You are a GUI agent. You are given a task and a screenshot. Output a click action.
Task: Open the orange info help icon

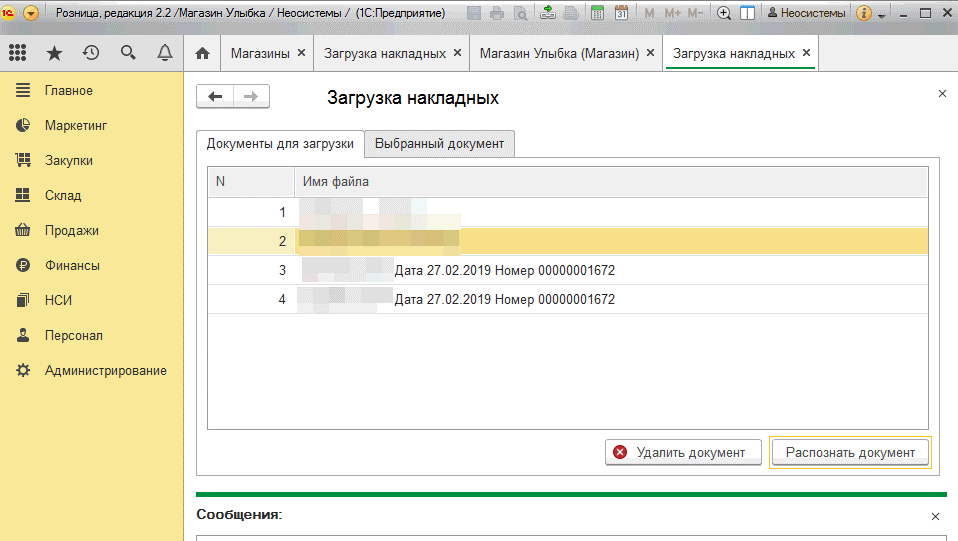click(x=864, y=13)
